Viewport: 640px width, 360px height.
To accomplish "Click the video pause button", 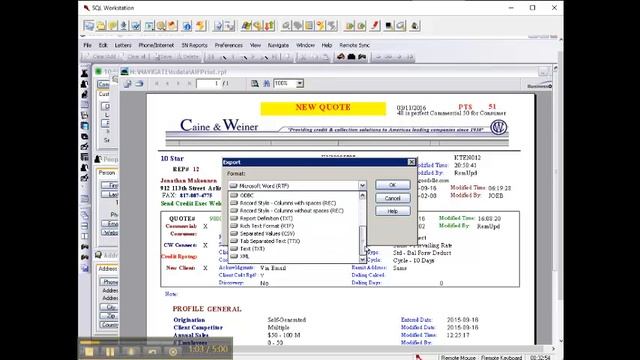I will (x=110, y=352).
